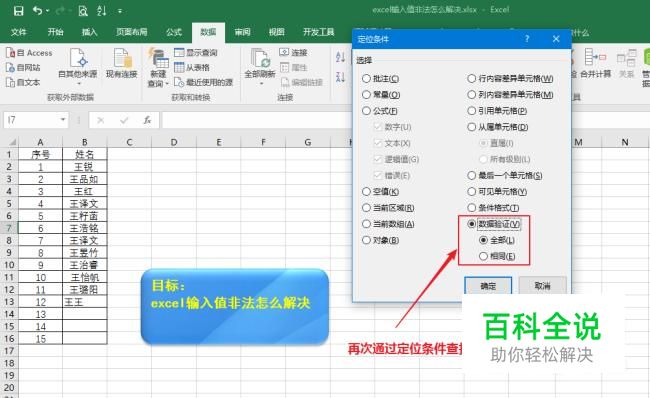
Task: Select 常量(O) radio option
Action: coord(381,95)
